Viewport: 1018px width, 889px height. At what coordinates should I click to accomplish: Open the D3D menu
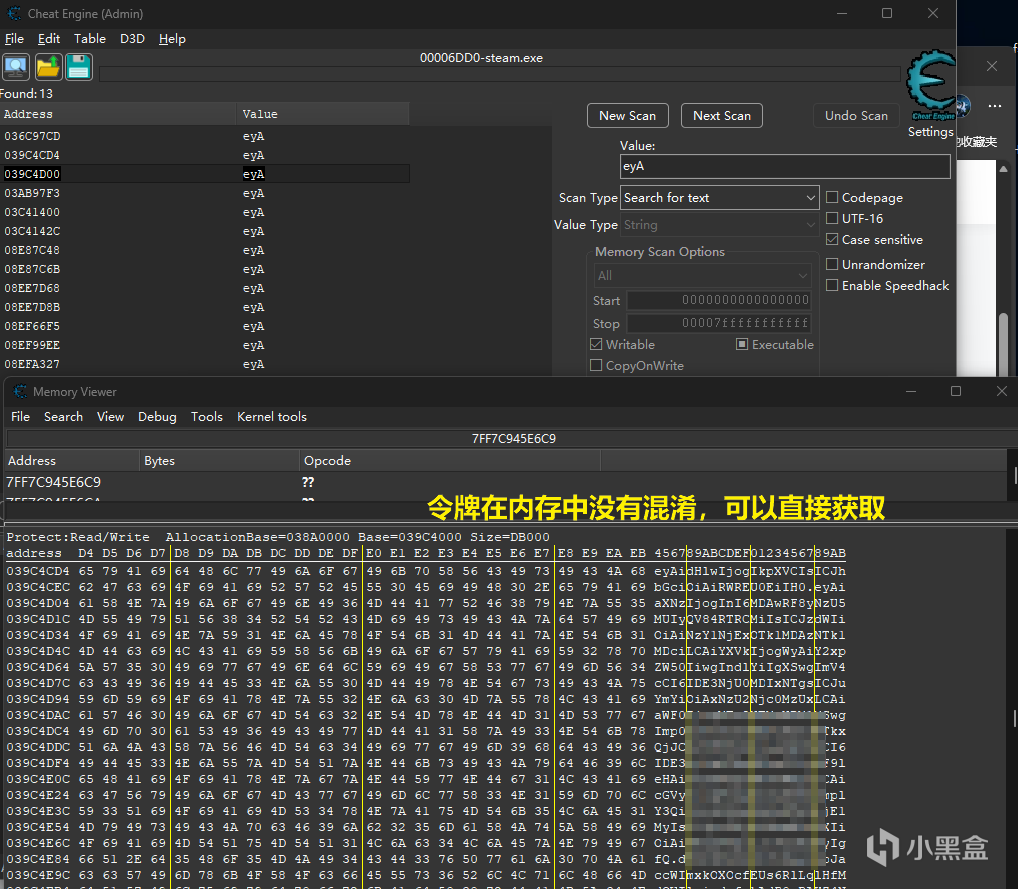(x=132, y=39)
